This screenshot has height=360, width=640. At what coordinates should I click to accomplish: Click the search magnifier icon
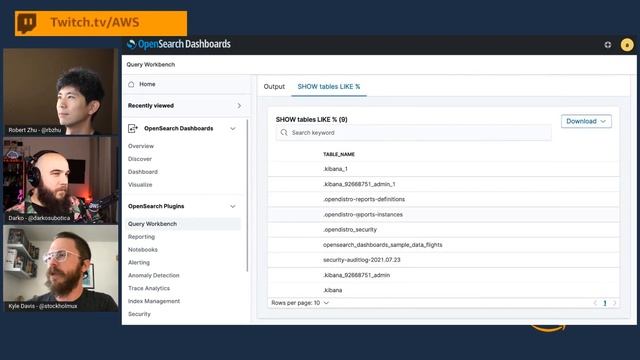[x=284, y=133]
